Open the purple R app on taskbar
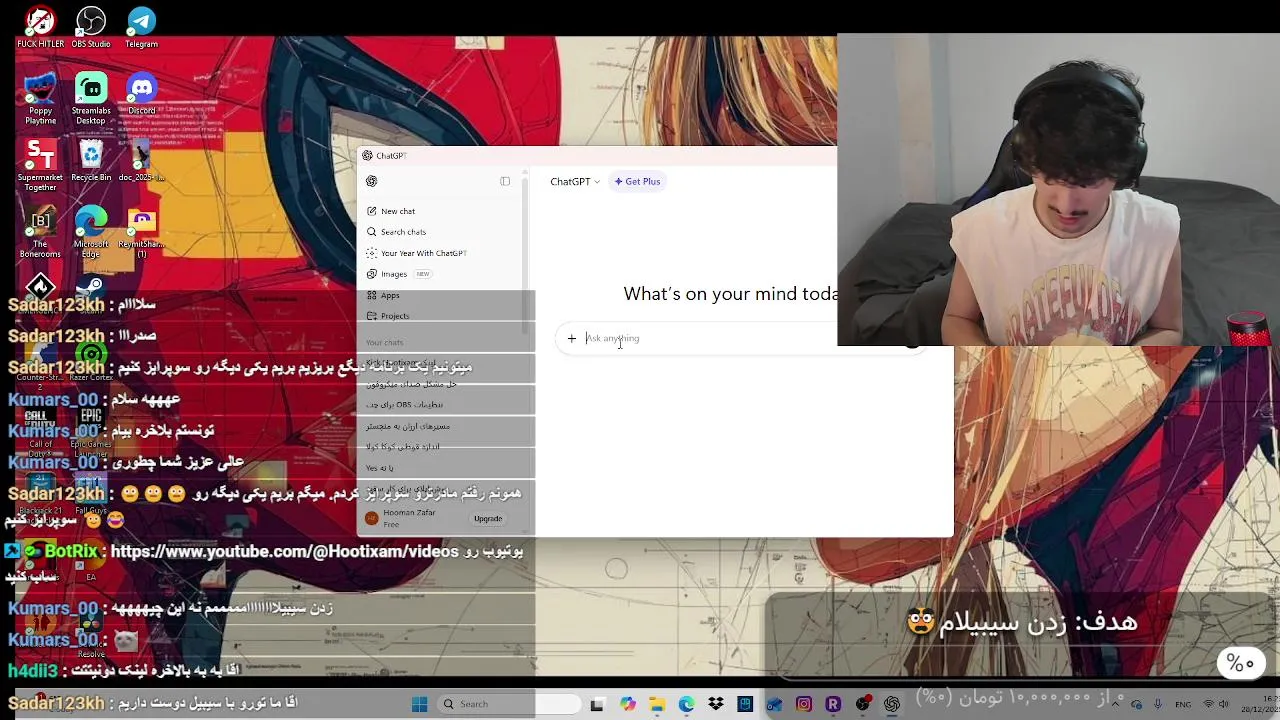Image resolution: width=1280 pixels, height=720 pixels. (x=833, y=704)
